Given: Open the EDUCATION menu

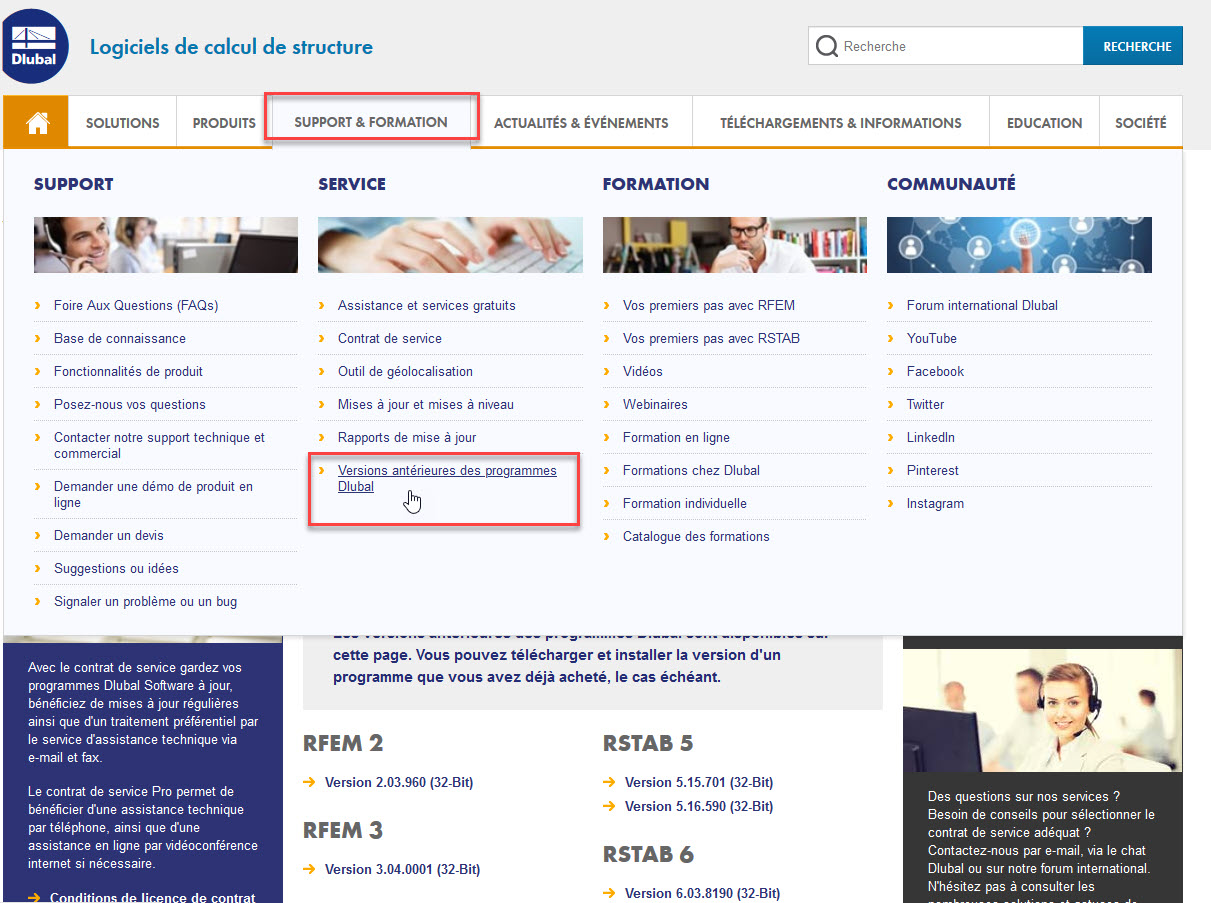Looking at the screenshot, I should [x=1044, y=122].
